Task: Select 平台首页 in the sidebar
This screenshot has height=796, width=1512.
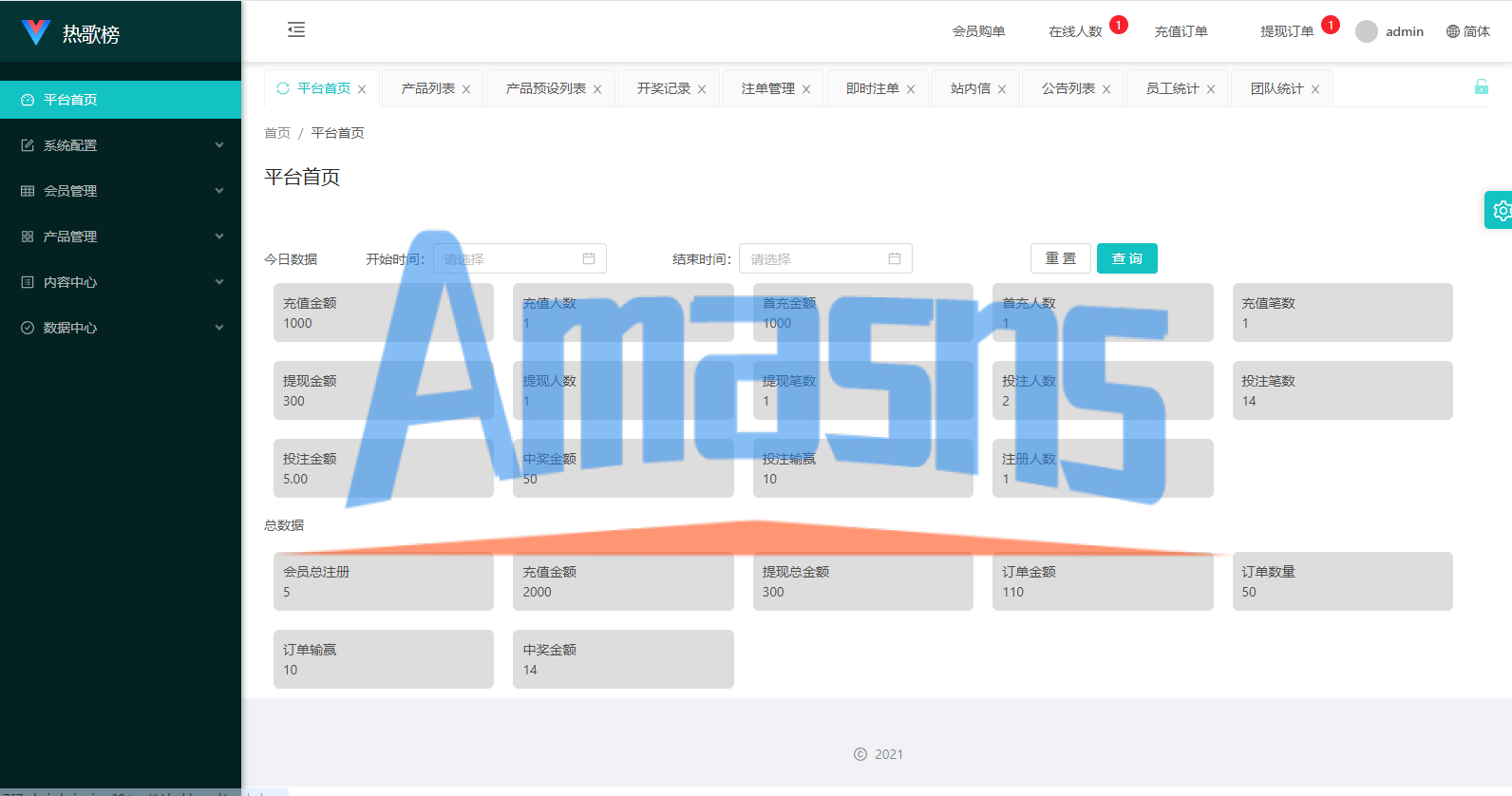Action: coord(121,100)
